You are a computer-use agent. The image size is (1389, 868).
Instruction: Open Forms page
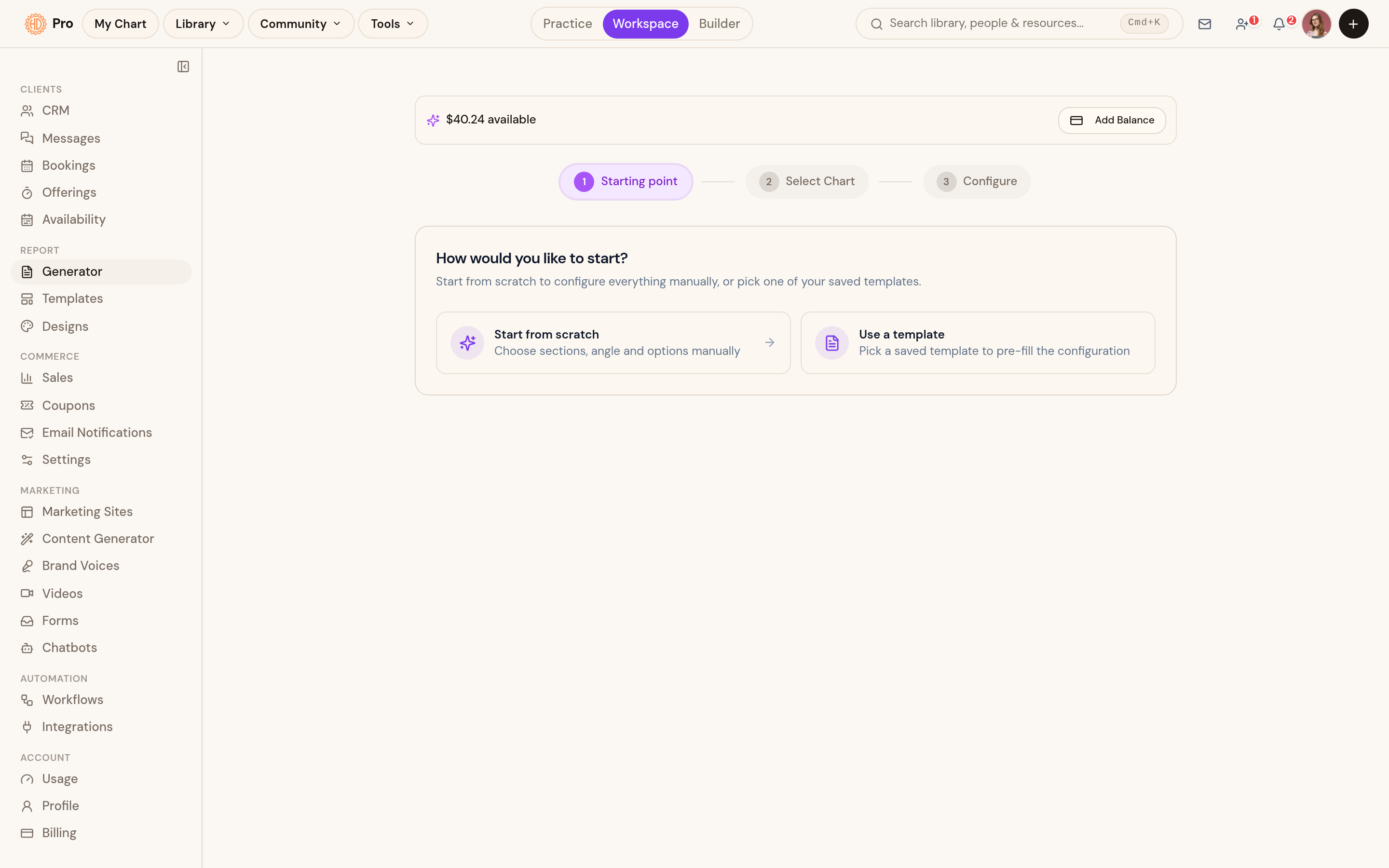point(101,621)
